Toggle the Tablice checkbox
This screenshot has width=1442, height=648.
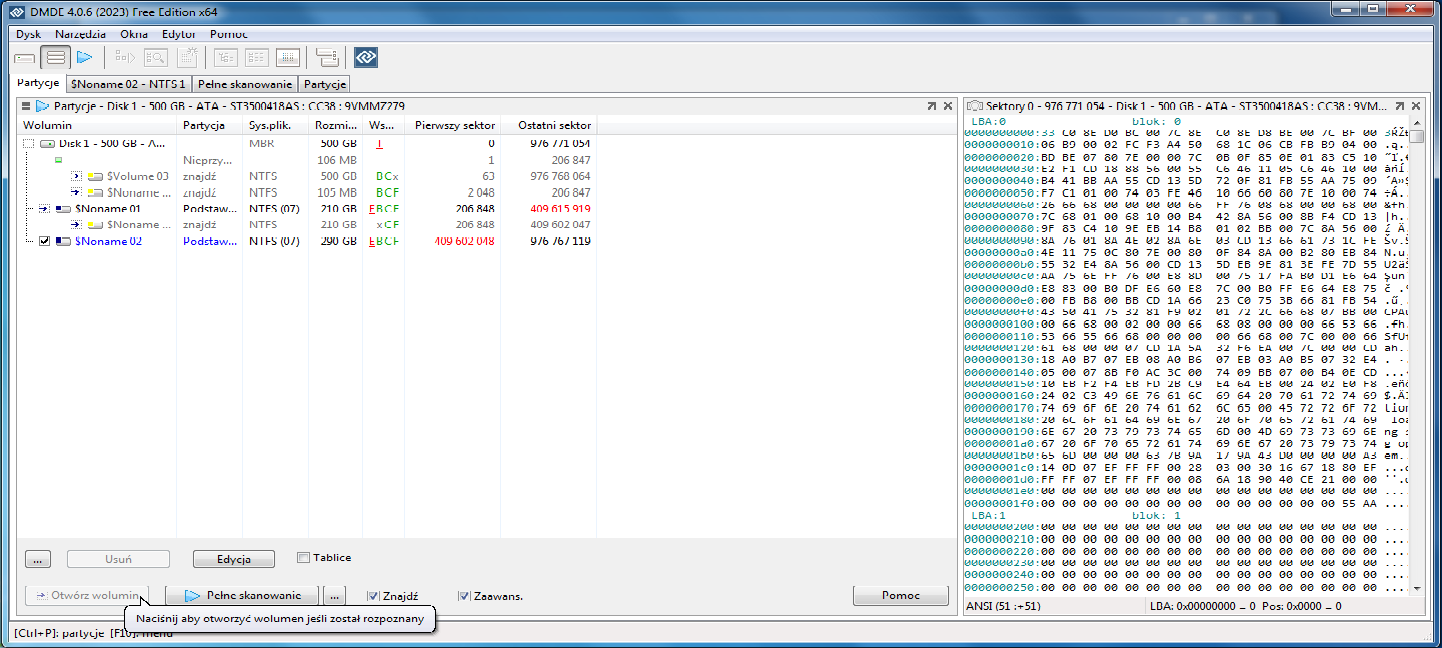[303, 558]
